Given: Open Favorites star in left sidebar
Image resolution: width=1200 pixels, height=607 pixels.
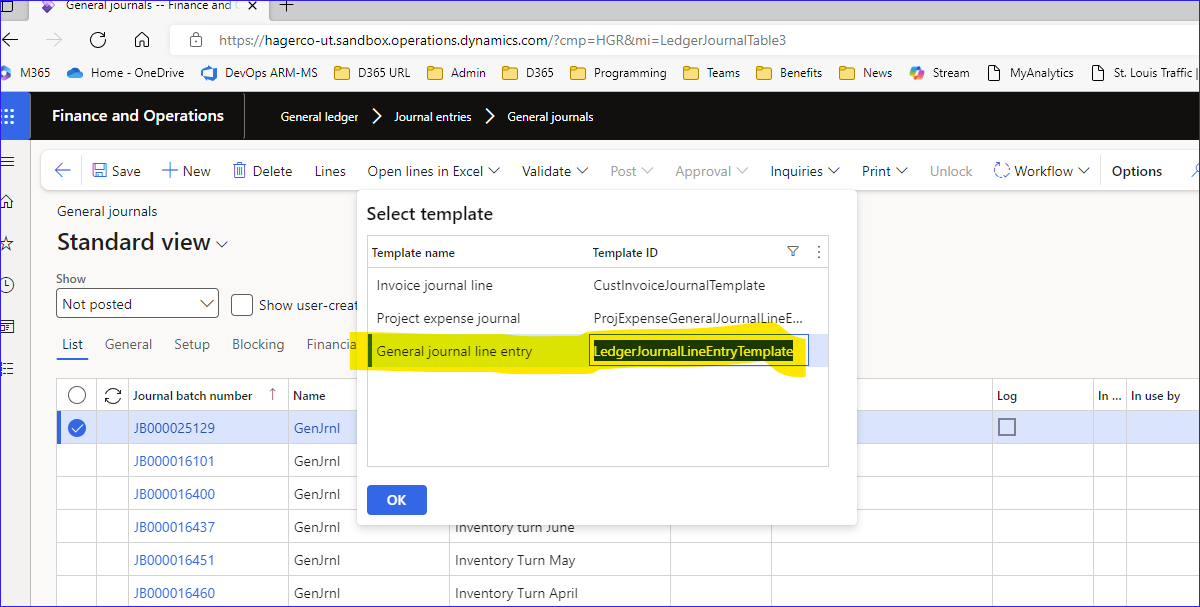Looking at the screenshot, I should [7, 243].
